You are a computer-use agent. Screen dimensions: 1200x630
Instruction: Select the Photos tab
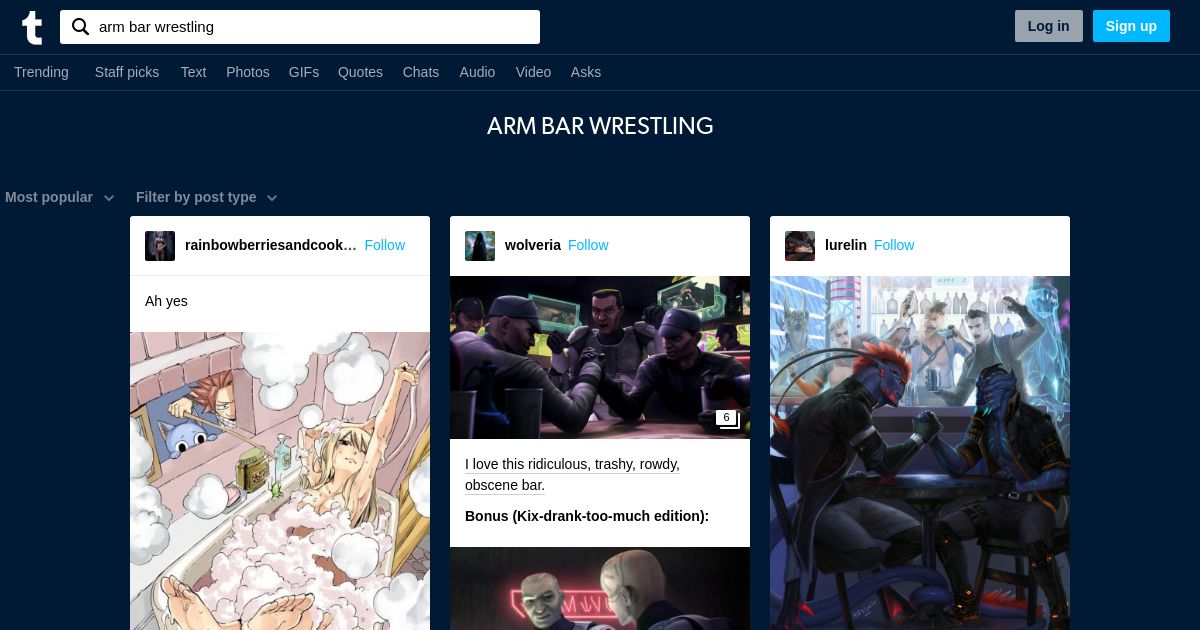point(248,72)
